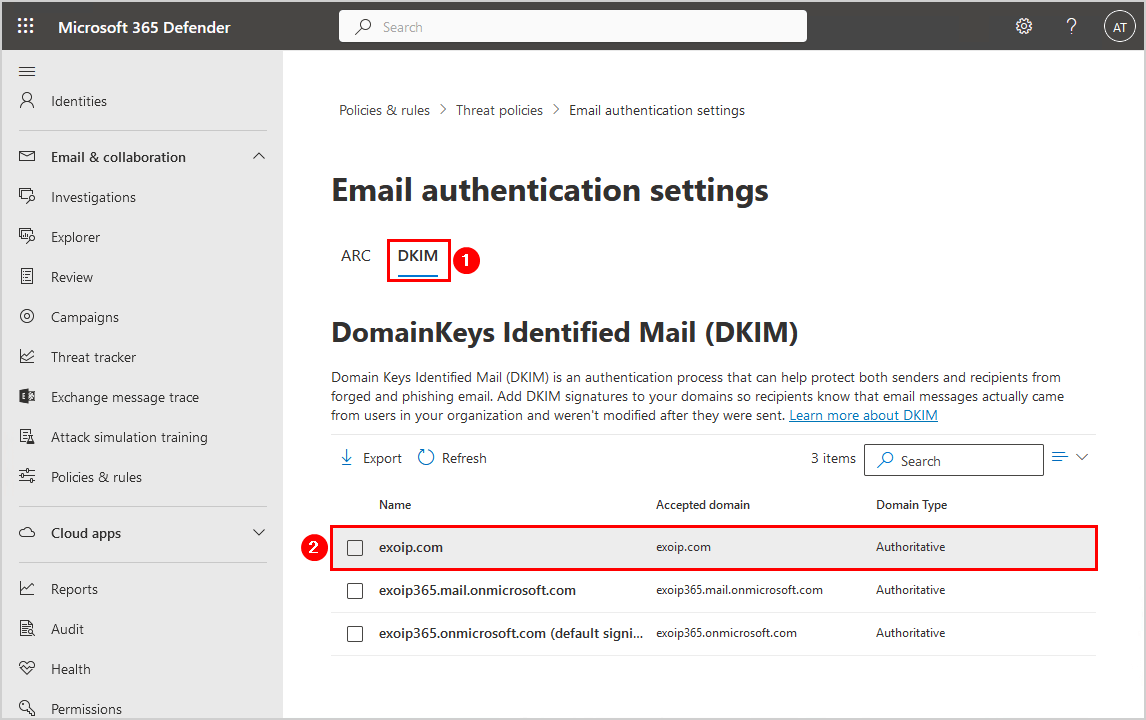Check the exoip365.mail.onmicrosoft.com row checkbox
This screenshot has height=720, width=1146.
coord(355,591)
